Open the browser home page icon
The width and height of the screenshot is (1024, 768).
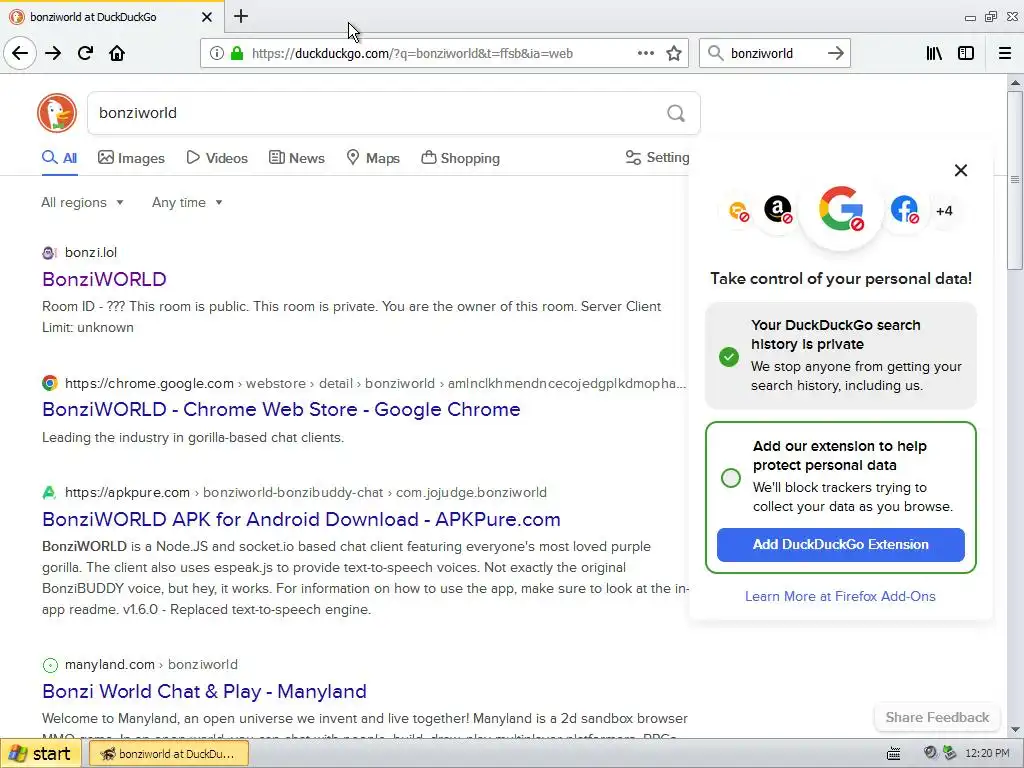coord(117,53)
